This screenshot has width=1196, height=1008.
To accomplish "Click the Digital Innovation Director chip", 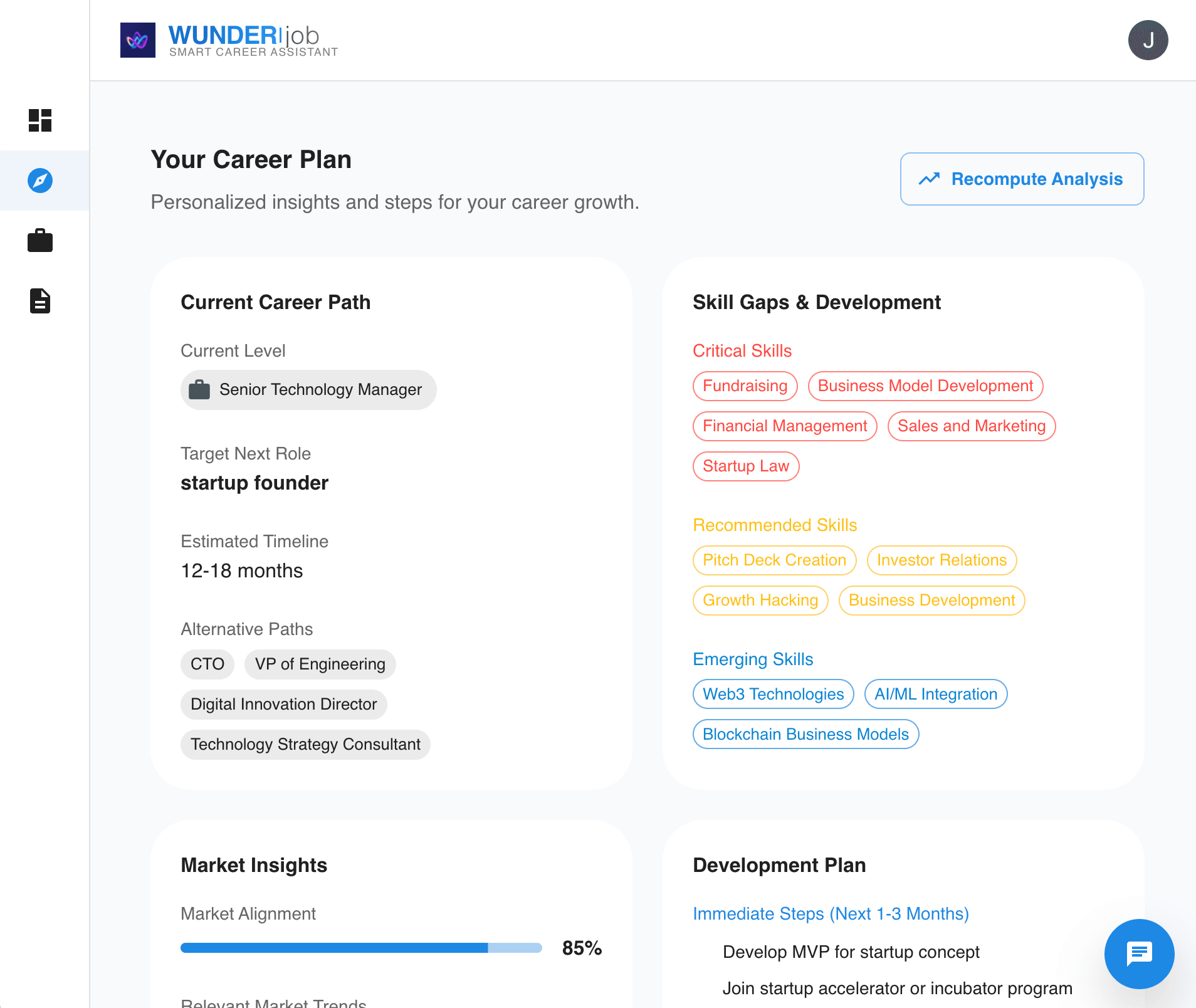I will (x=283, y=704).
